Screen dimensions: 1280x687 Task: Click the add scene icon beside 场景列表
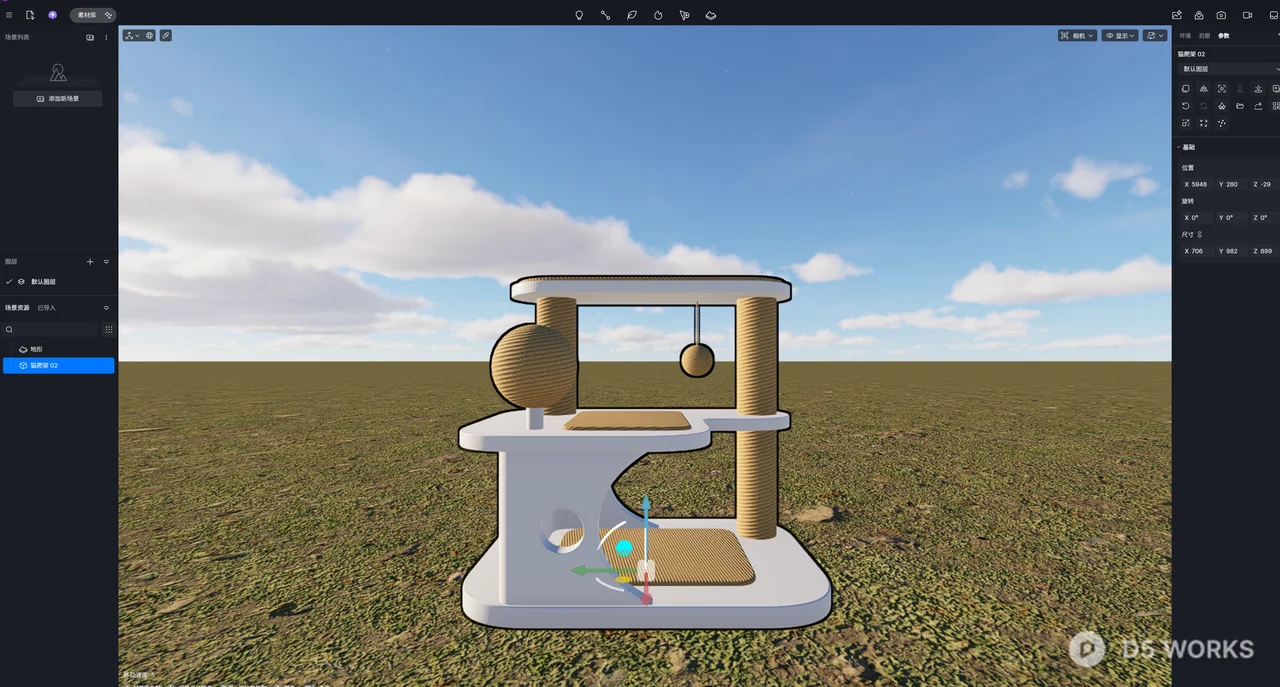(x=90, y=37)
